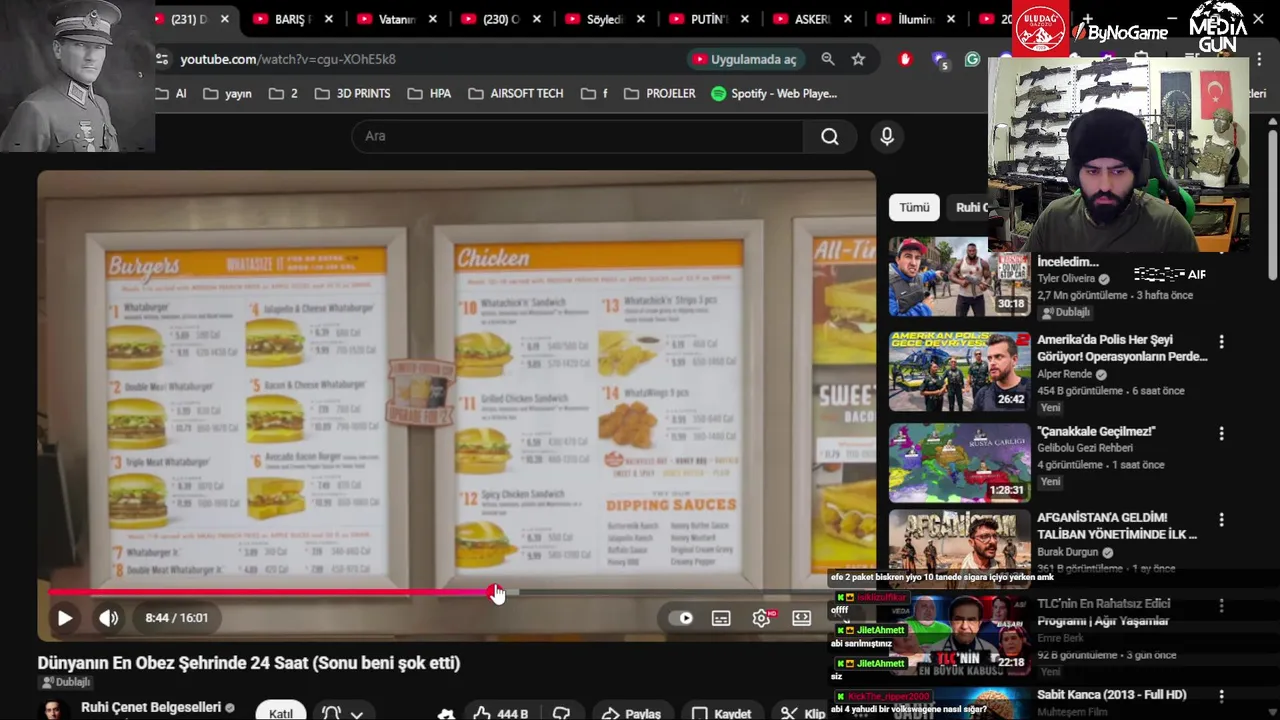Click the video progress bar scrubber
The image size is (1280, 720).
point(496,593)
